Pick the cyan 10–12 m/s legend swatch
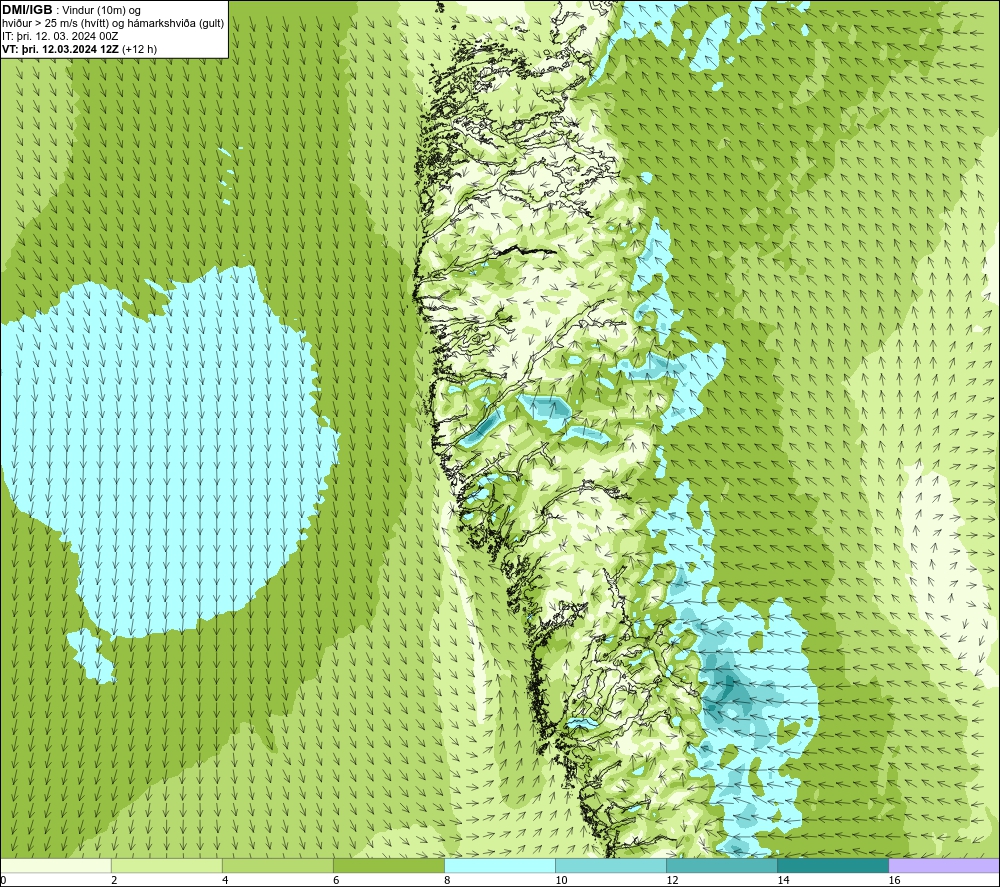The width and height of the screenshot is (1000, 887). click(611, 865)
